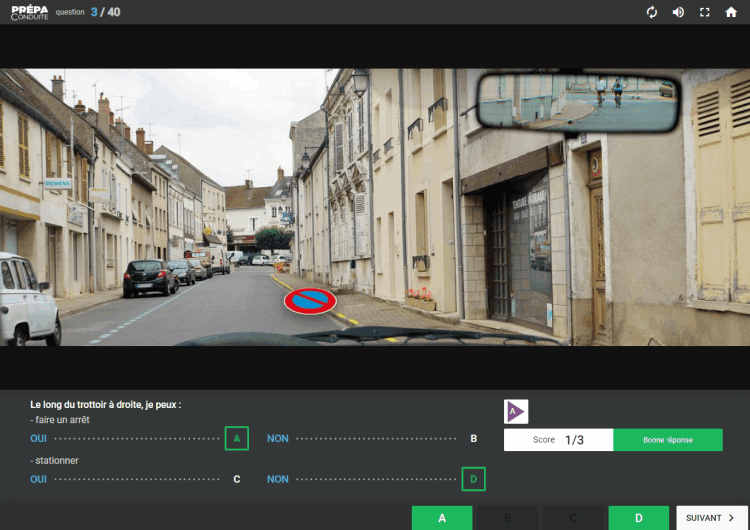The height and width of the screenshot is (530, 750).
Task: Click the Score 1/3 field
Action: tap(558, 440)
